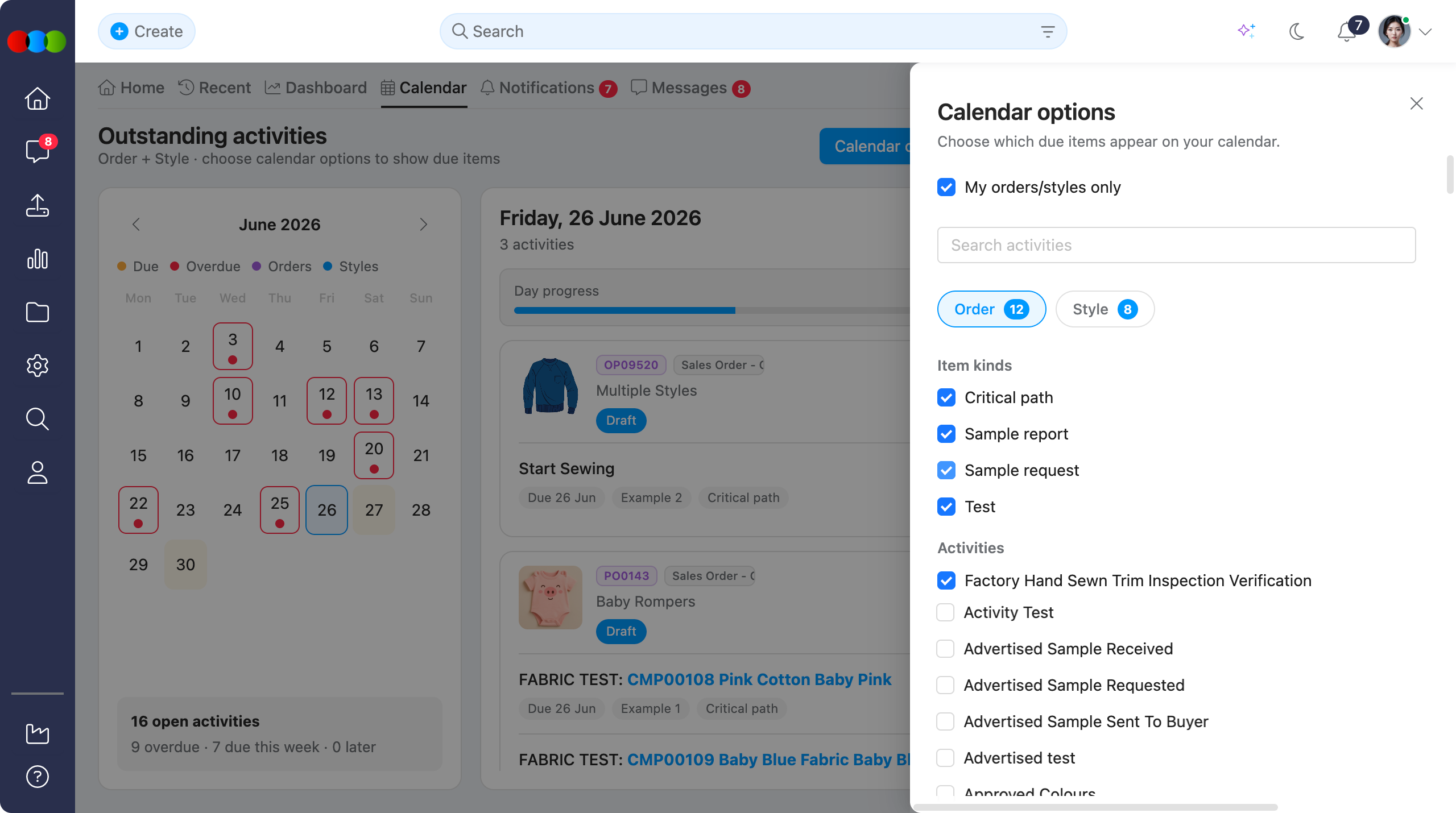Open the Home icon in the sidebar
Screen dimensions: 1456x813
[38, 98]
